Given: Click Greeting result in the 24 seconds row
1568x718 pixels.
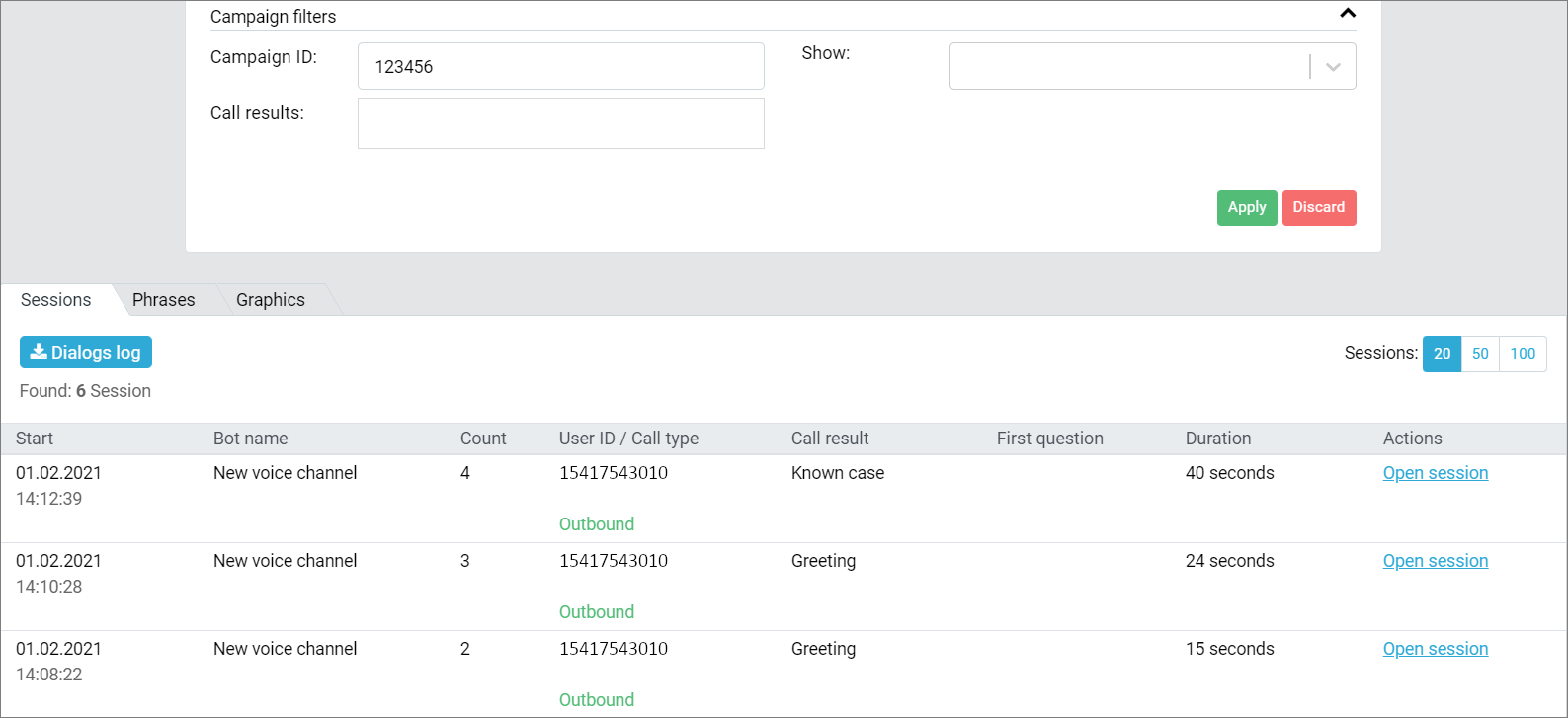Looking at the screenshot, I should pyautogui.click(x=824, y=561).
